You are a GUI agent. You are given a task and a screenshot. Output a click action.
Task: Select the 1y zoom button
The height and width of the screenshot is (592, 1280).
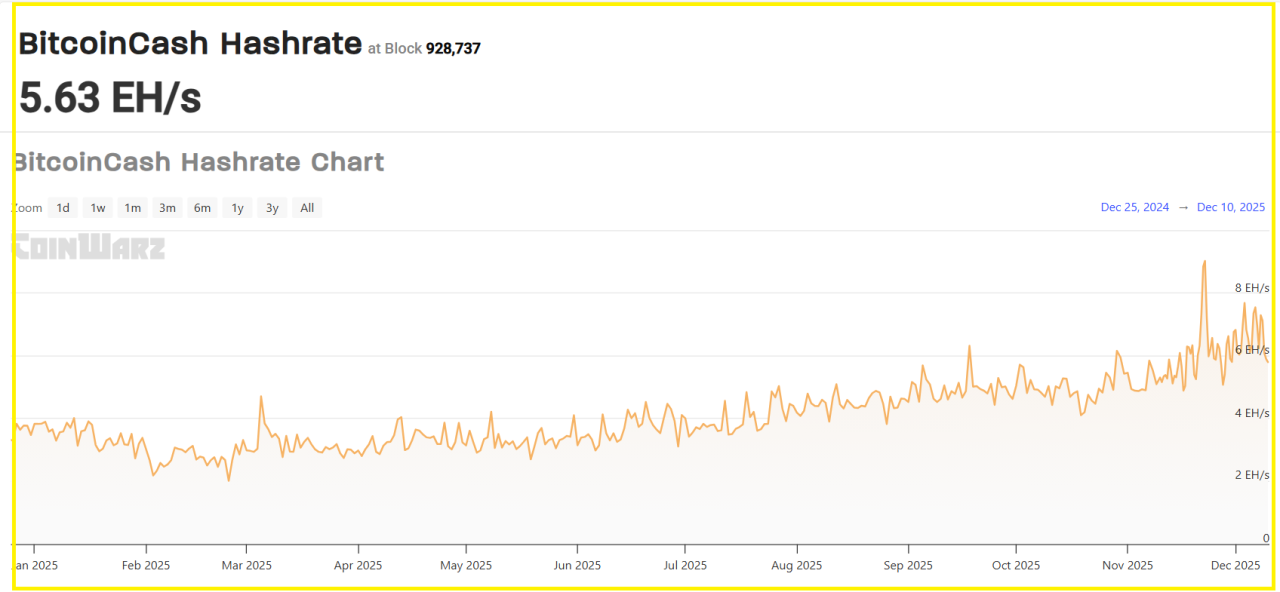pos(237,208)
